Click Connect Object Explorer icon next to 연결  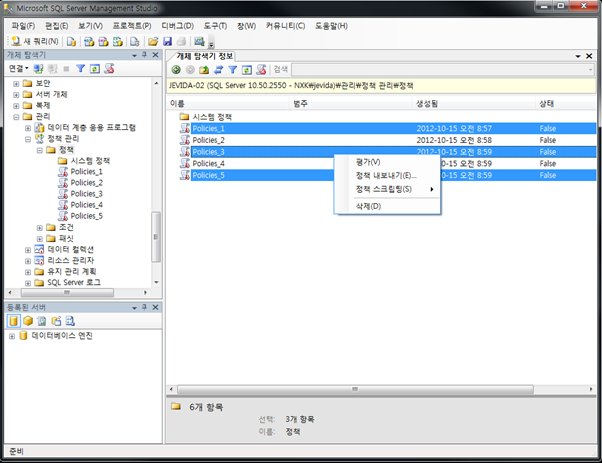(x=38, y=69)
